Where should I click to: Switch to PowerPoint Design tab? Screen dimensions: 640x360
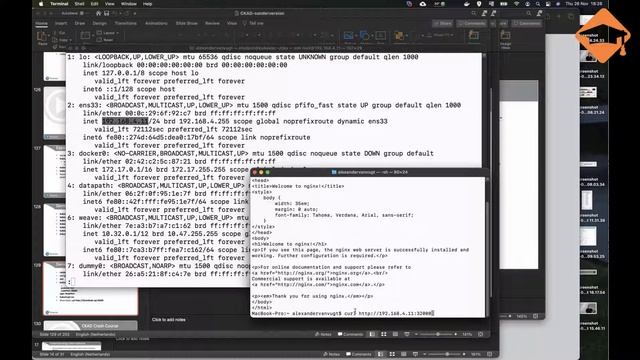pos(99,23)
